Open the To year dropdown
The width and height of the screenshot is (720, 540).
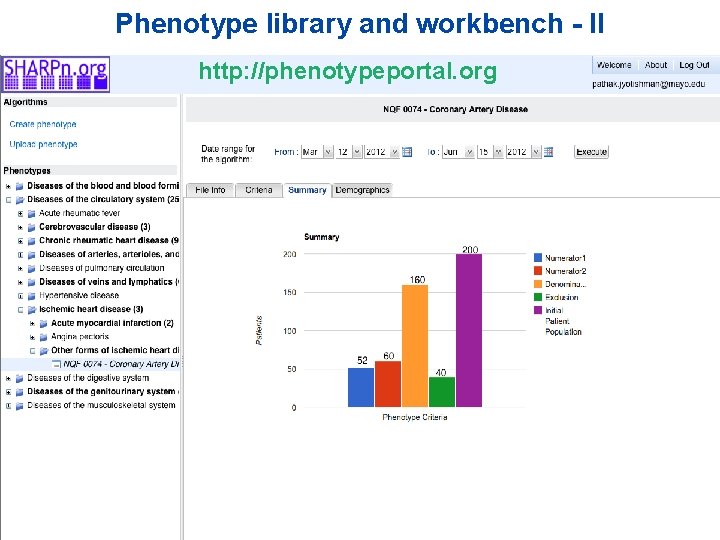[x=523, y=152]
